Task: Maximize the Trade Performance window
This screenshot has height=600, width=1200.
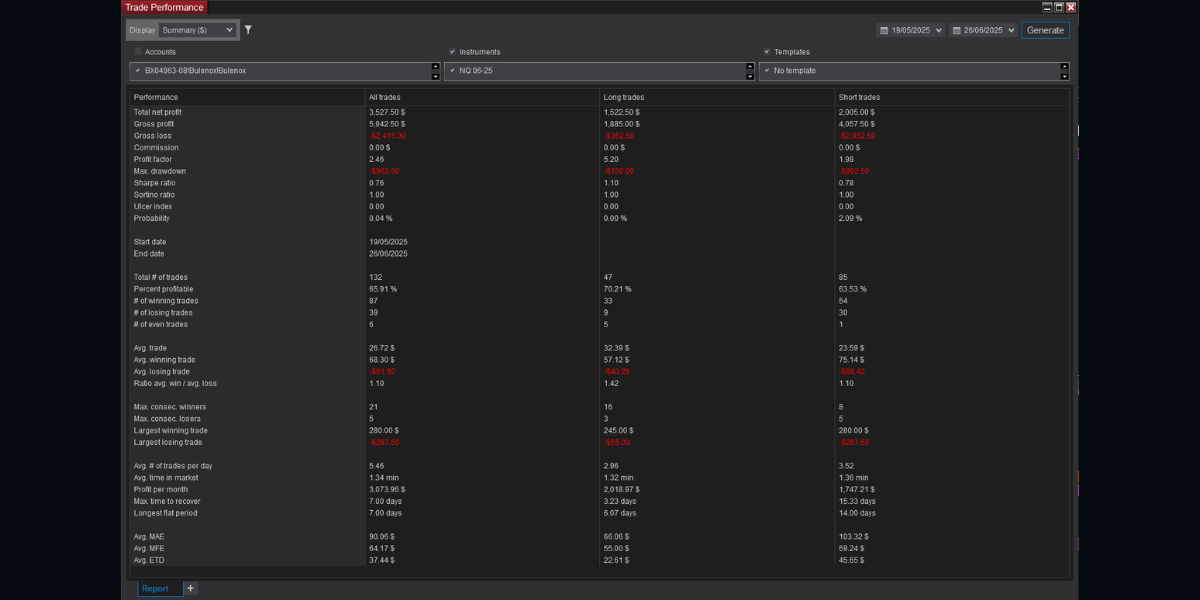Action: (x=1059, y=7)
